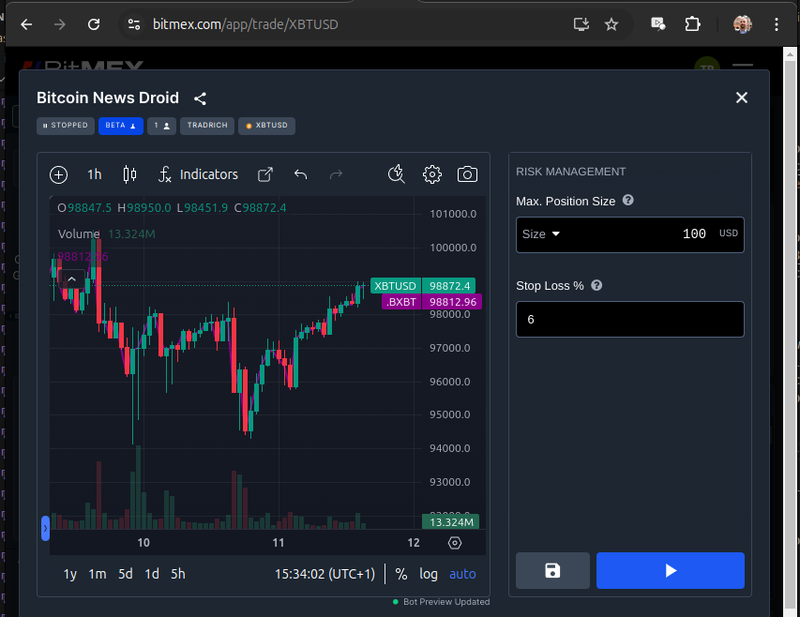The width and height of the screenshot is (800, 617).
Task: Click the .BXBT price label 98812.96
Action: tap(452, 302)
